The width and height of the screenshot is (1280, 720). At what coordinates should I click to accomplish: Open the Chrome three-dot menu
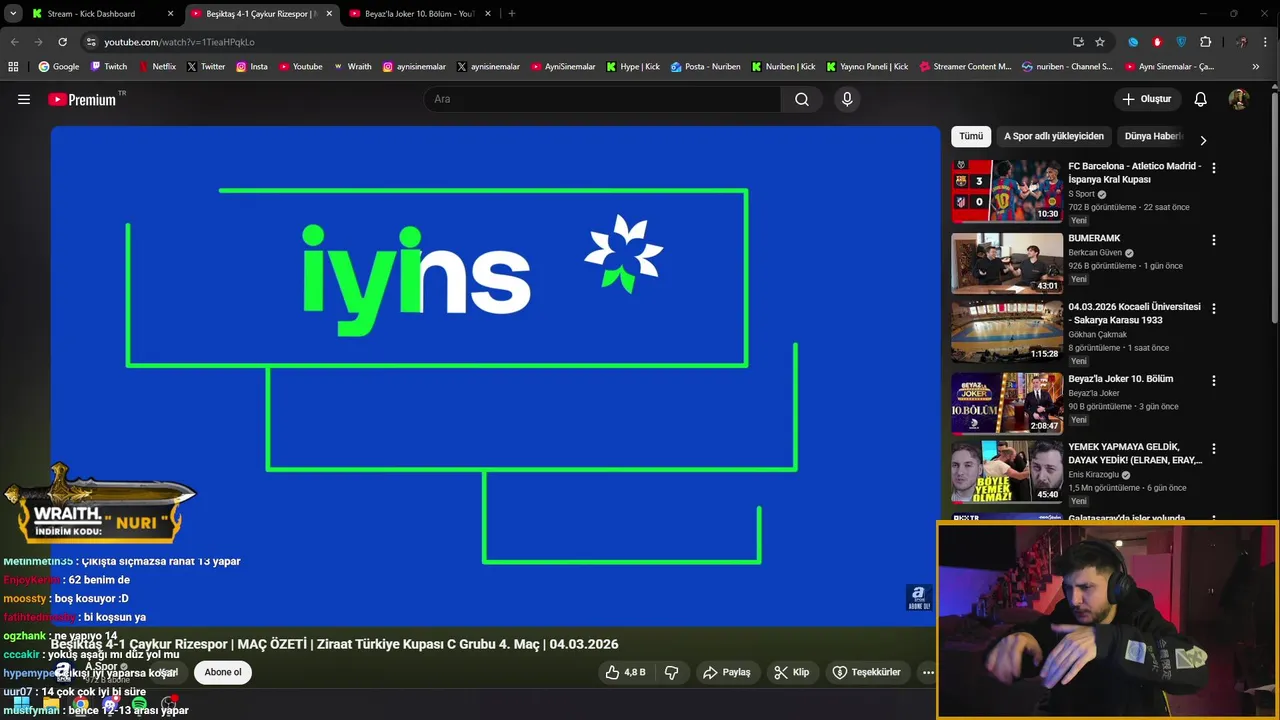pos(1265,42)
